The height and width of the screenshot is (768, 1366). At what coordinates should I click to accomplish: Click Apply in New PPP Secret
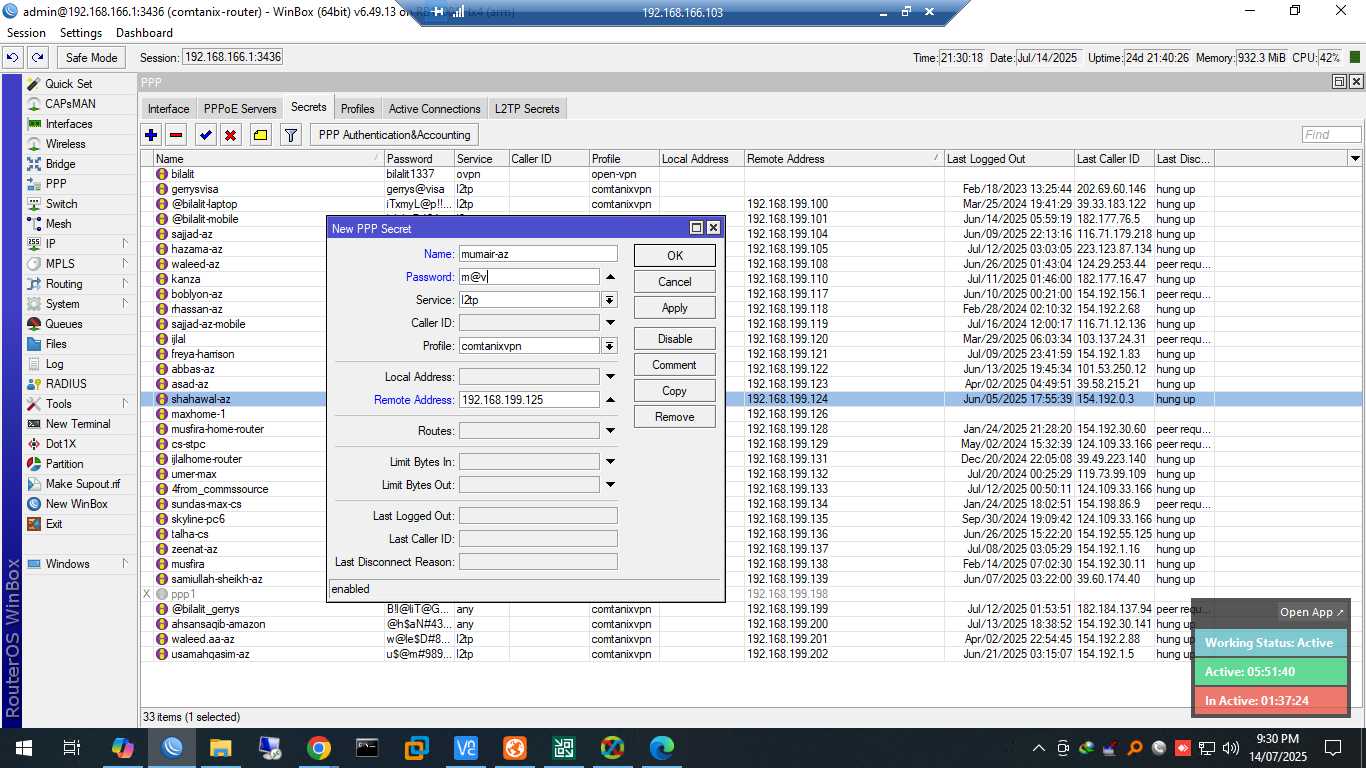[x=675, y=308]
